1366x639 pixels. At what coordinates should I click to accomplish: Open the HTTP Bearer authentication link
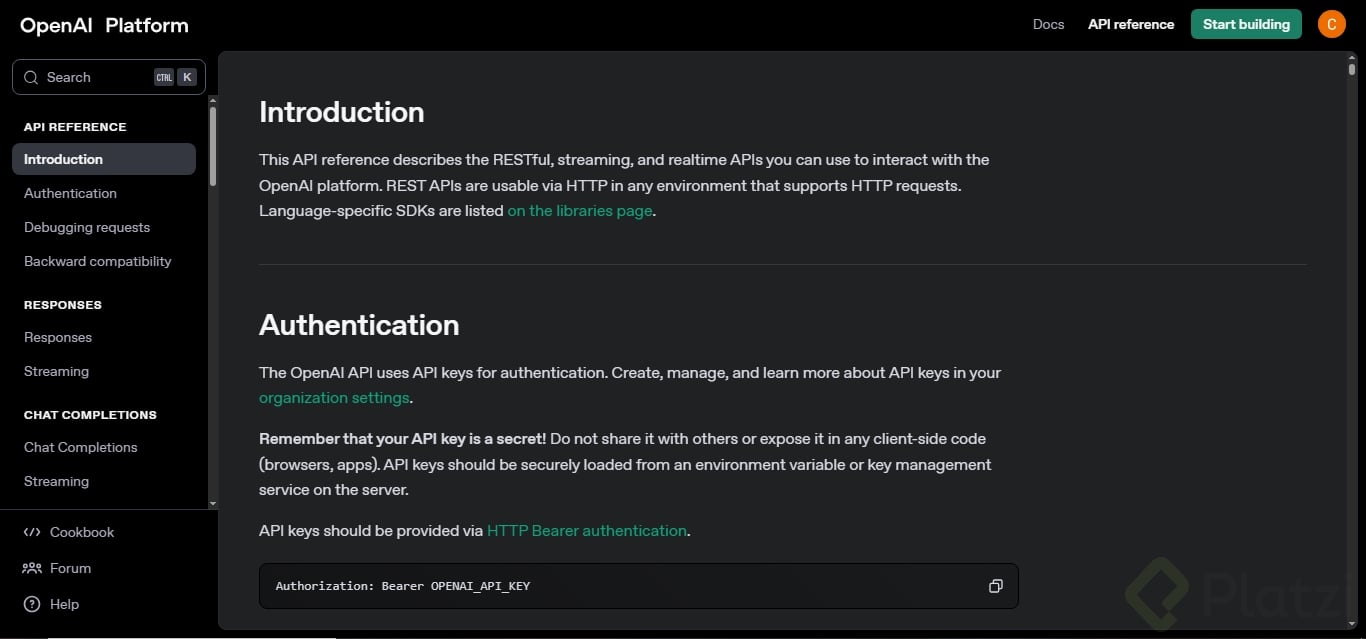coord(587,531)
